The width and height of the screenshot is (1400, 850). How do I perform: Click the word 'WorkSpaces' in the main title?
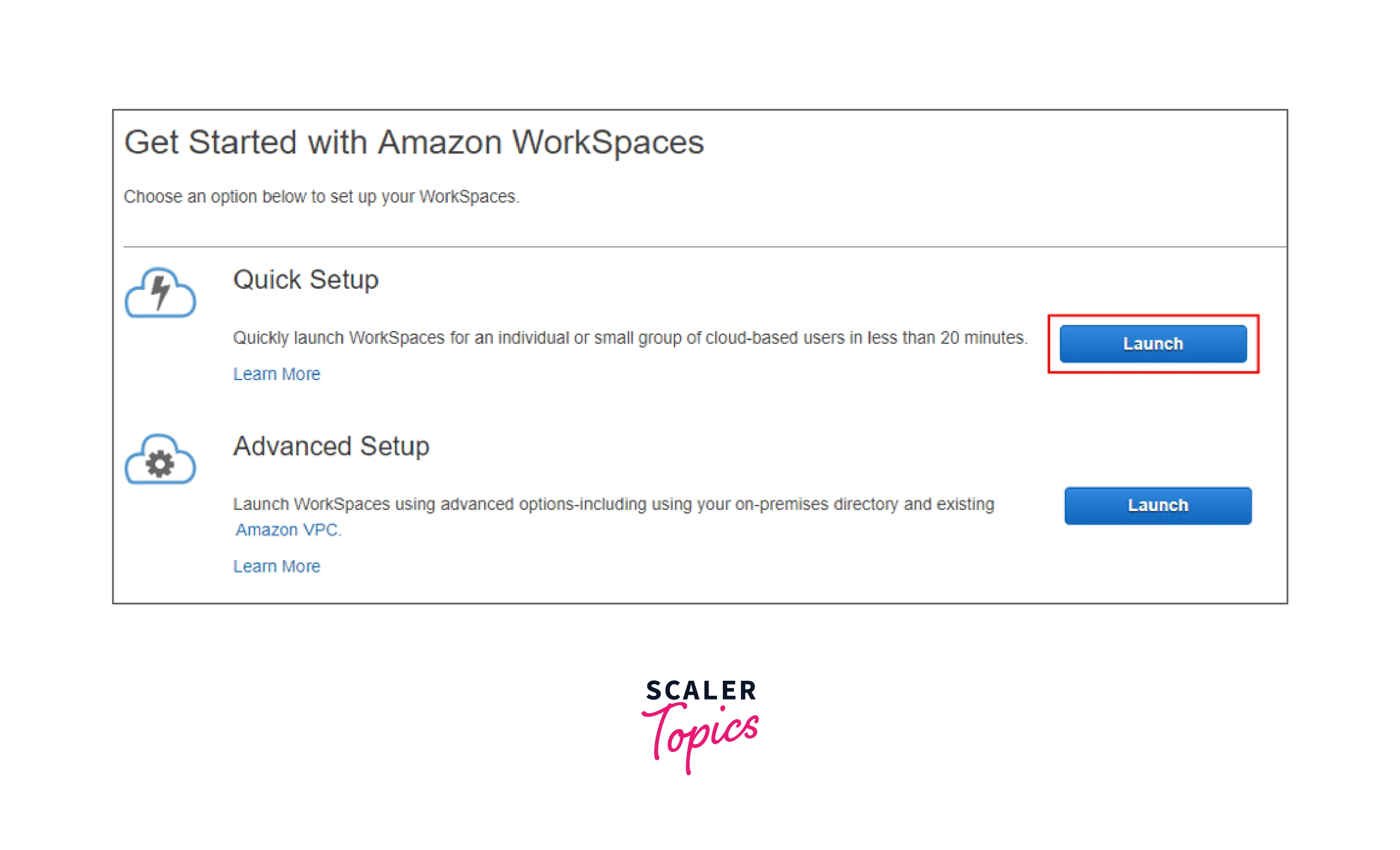tap(608, 142)
